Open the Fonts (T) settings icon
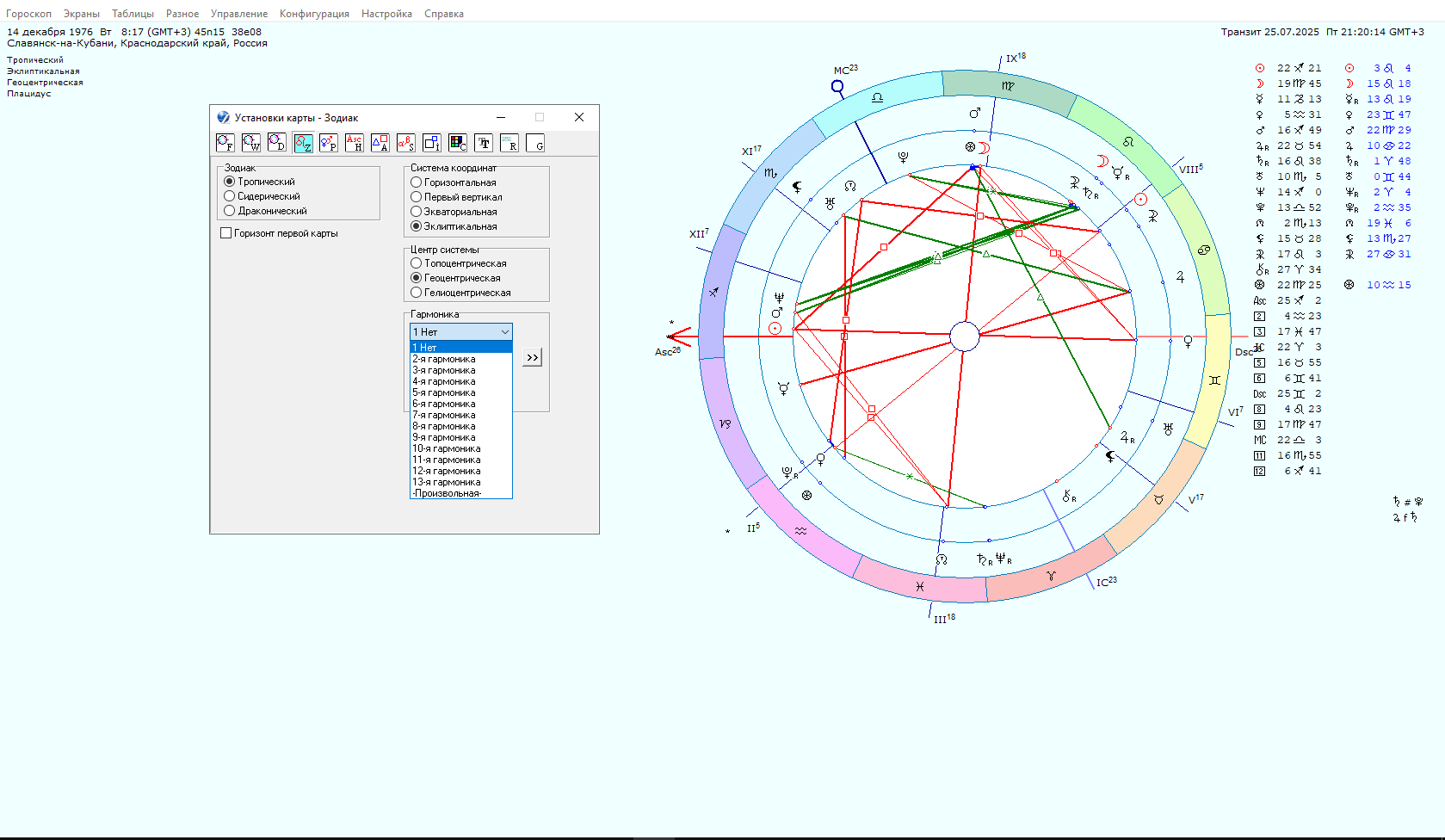The image size is (1445, 840). click(x=484, y=143)
